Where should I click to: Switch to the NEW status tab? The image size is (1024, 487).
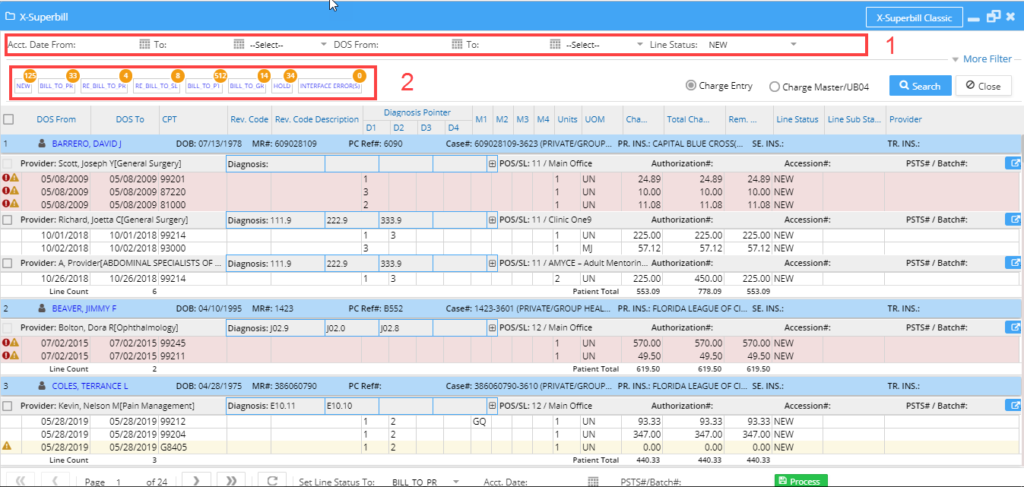24,86
